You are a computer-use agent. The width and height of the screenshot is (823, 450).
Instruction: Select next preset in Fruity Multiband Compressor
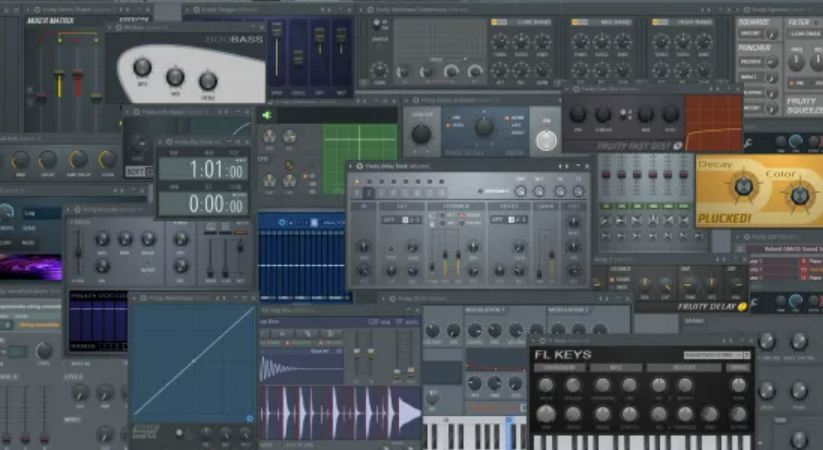click(711, 9)
